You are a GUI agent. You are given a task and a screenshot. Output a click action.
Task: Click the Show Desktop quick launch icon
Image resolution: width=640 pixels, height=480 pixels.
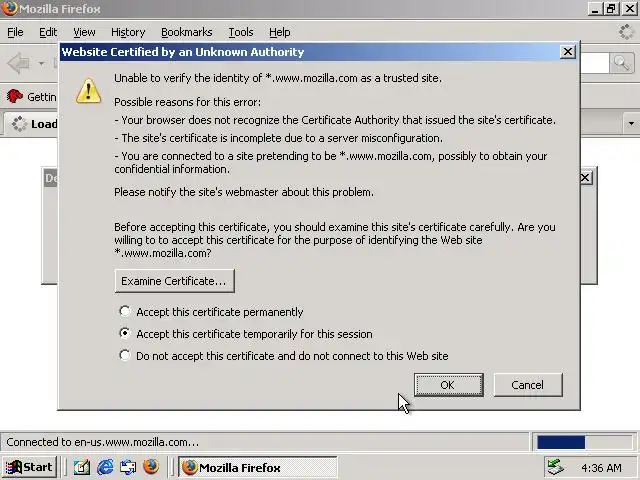click(x=128, y=467)
